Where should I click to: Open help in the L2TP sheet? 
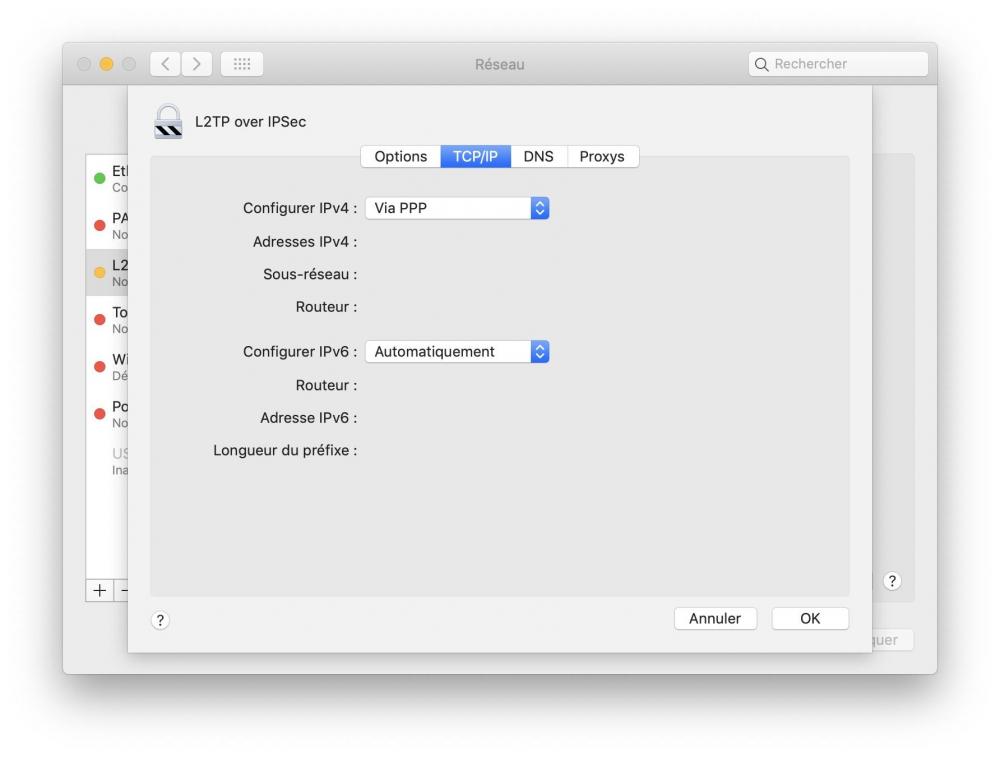[x=160, y=620]
